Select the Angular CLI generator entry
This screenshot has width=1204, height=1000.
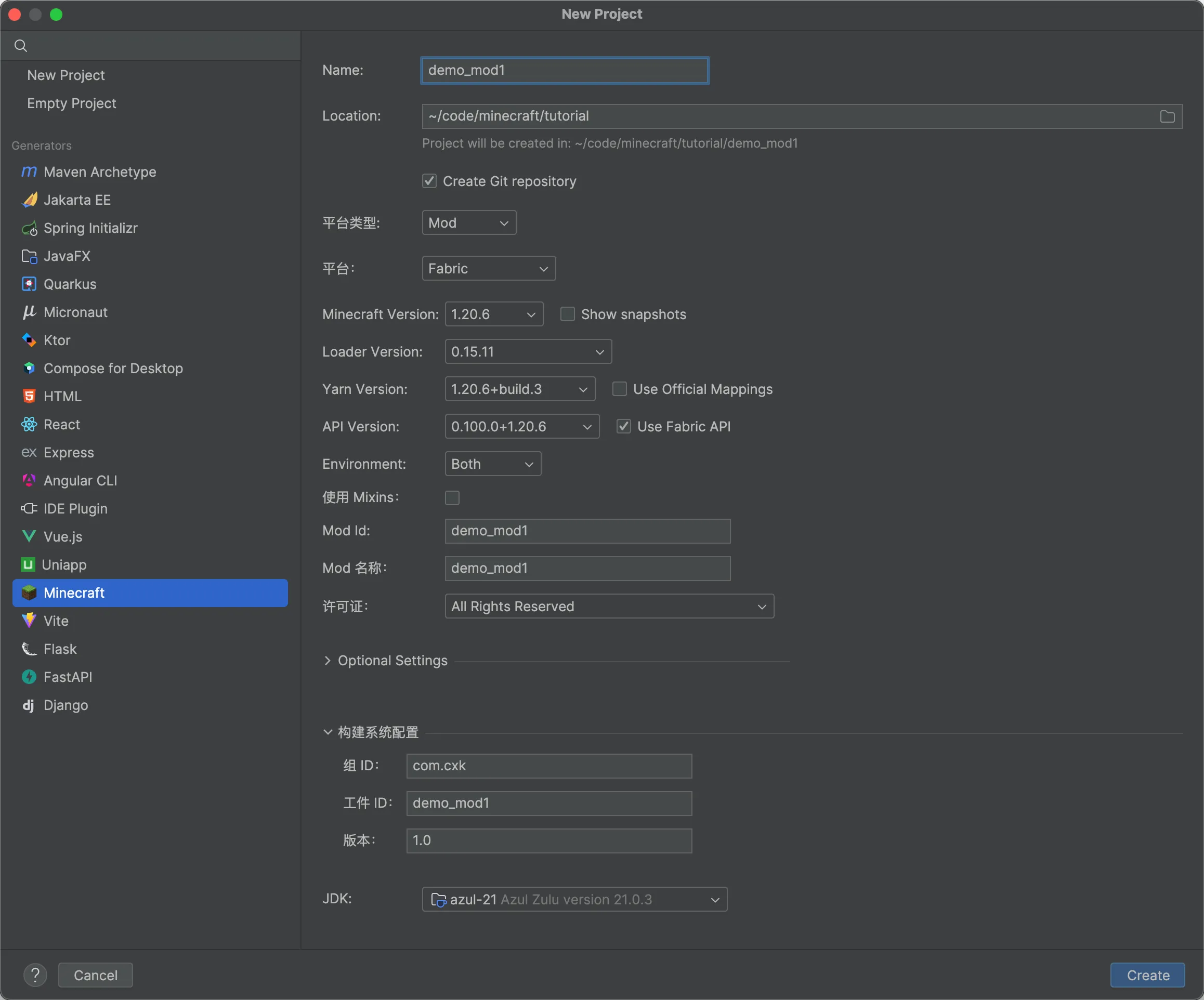pyautogui.click(x=150, y=481)
